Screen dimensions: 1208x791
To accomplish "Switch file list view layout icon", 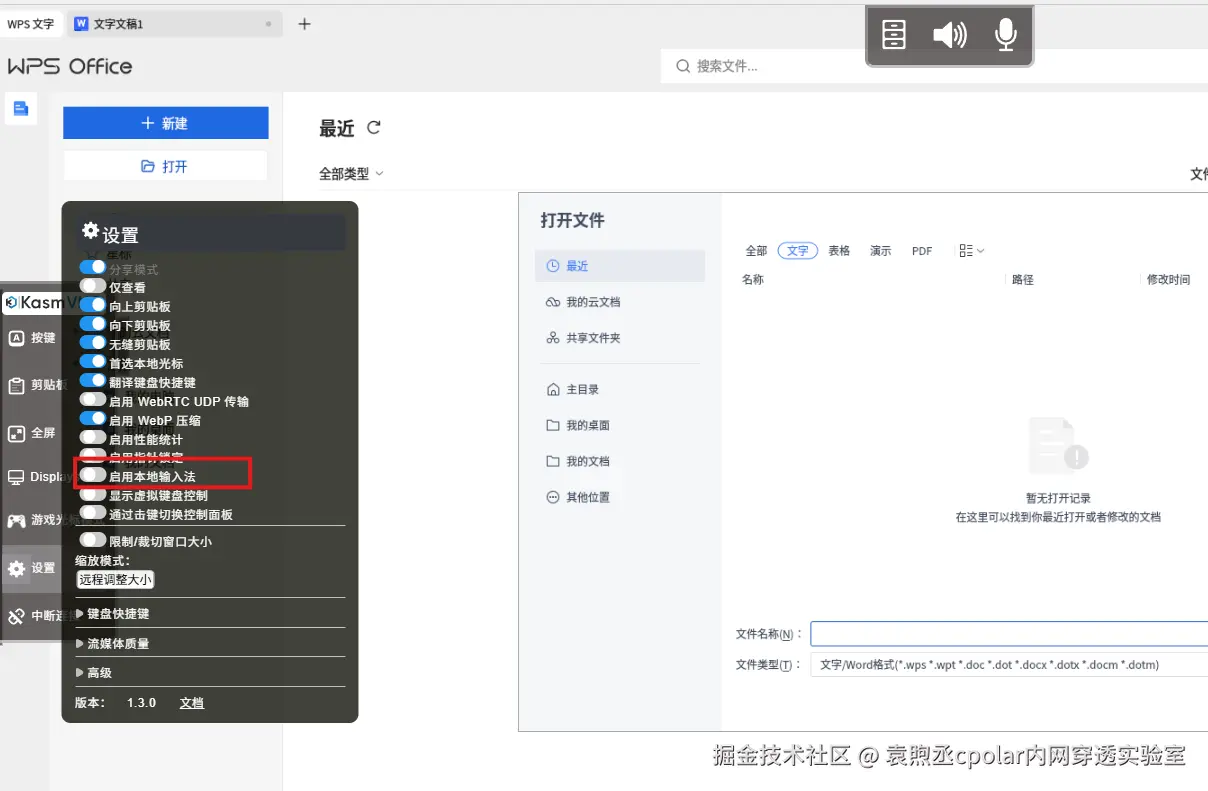I will click(971, 251).
